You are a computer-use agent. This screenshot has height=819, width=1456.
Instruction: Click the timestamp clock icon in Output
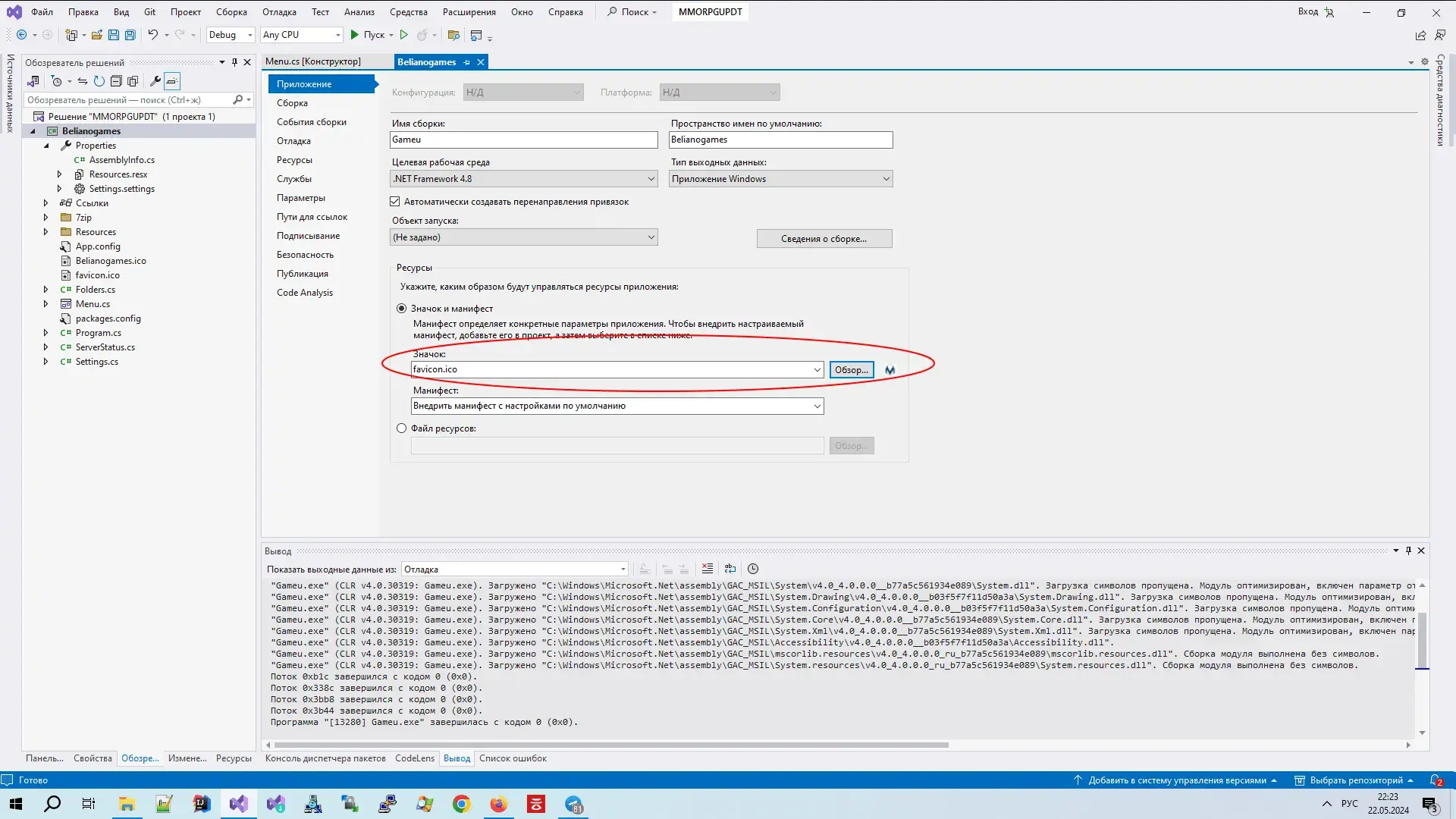753,569
